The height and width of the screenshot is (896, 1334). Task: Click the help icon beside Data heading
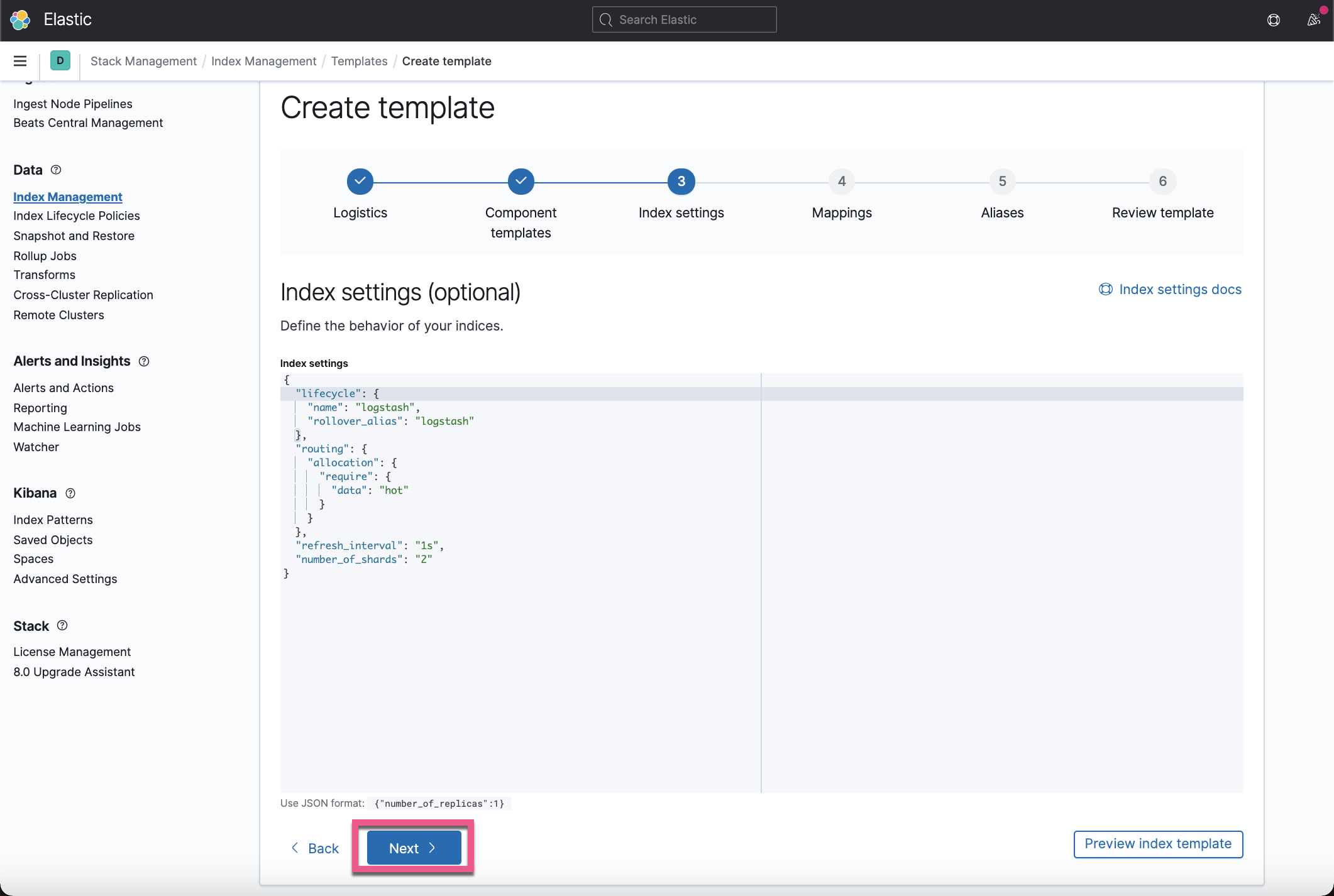56,170
